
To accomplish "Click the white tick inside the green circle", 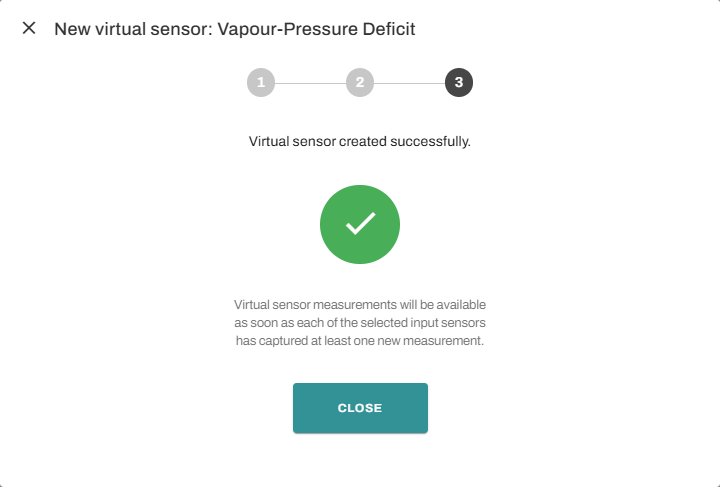I will 360,224.
